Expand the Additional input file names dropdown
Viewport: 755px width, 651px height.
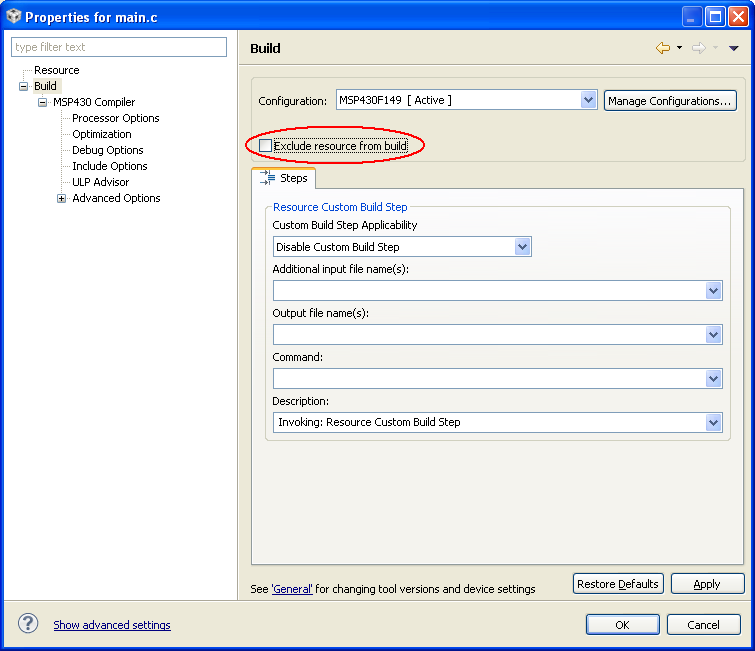coord(713,291)
